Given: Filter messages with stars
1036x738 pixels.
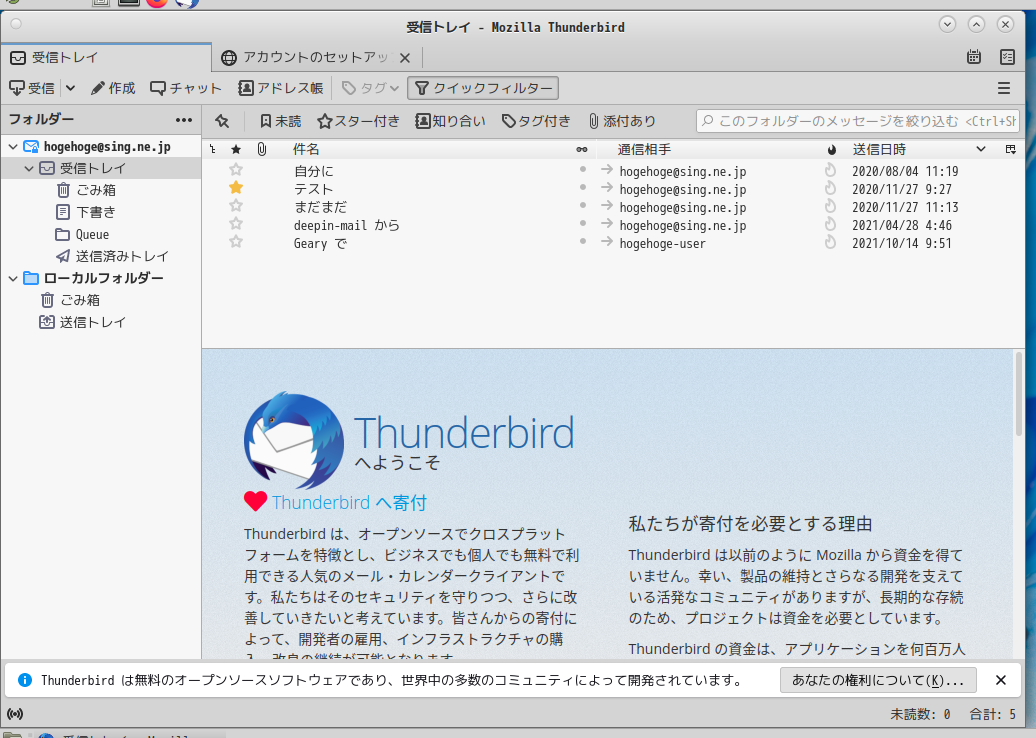Looking at the screenshot, I should tap(358, 121).
